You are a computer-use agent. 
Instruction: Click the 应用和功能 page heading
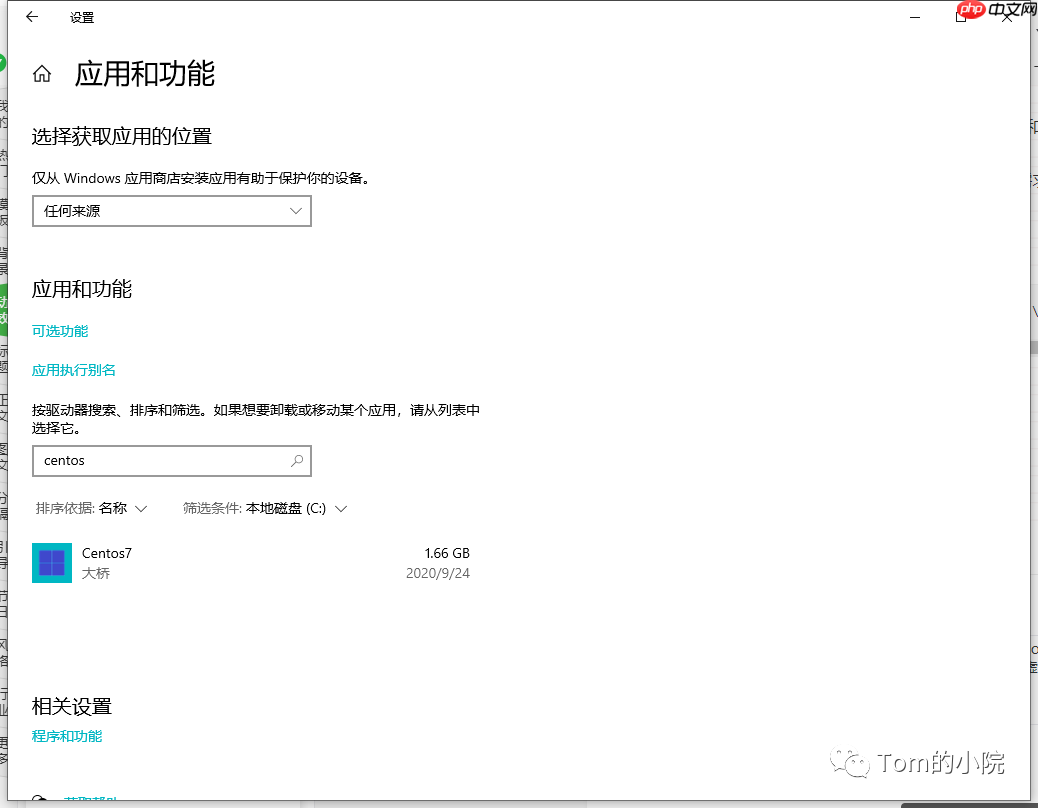click(143, 73)
